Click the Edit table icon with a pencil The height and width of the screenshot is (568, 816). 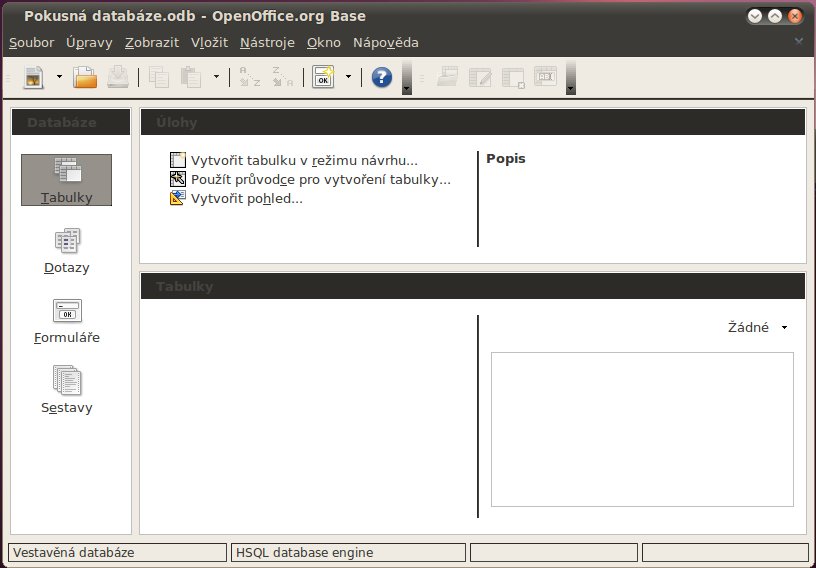pos(480,78)
